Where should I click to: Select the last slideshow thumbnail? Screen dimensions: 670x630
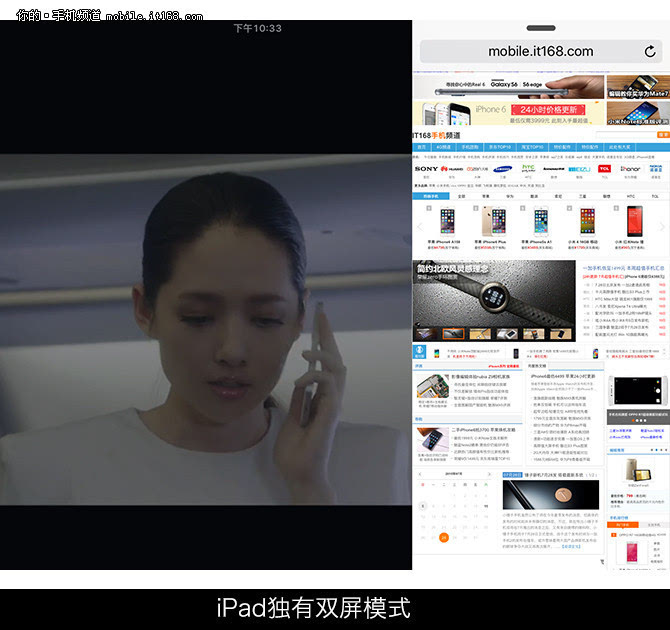coord(560,333)
